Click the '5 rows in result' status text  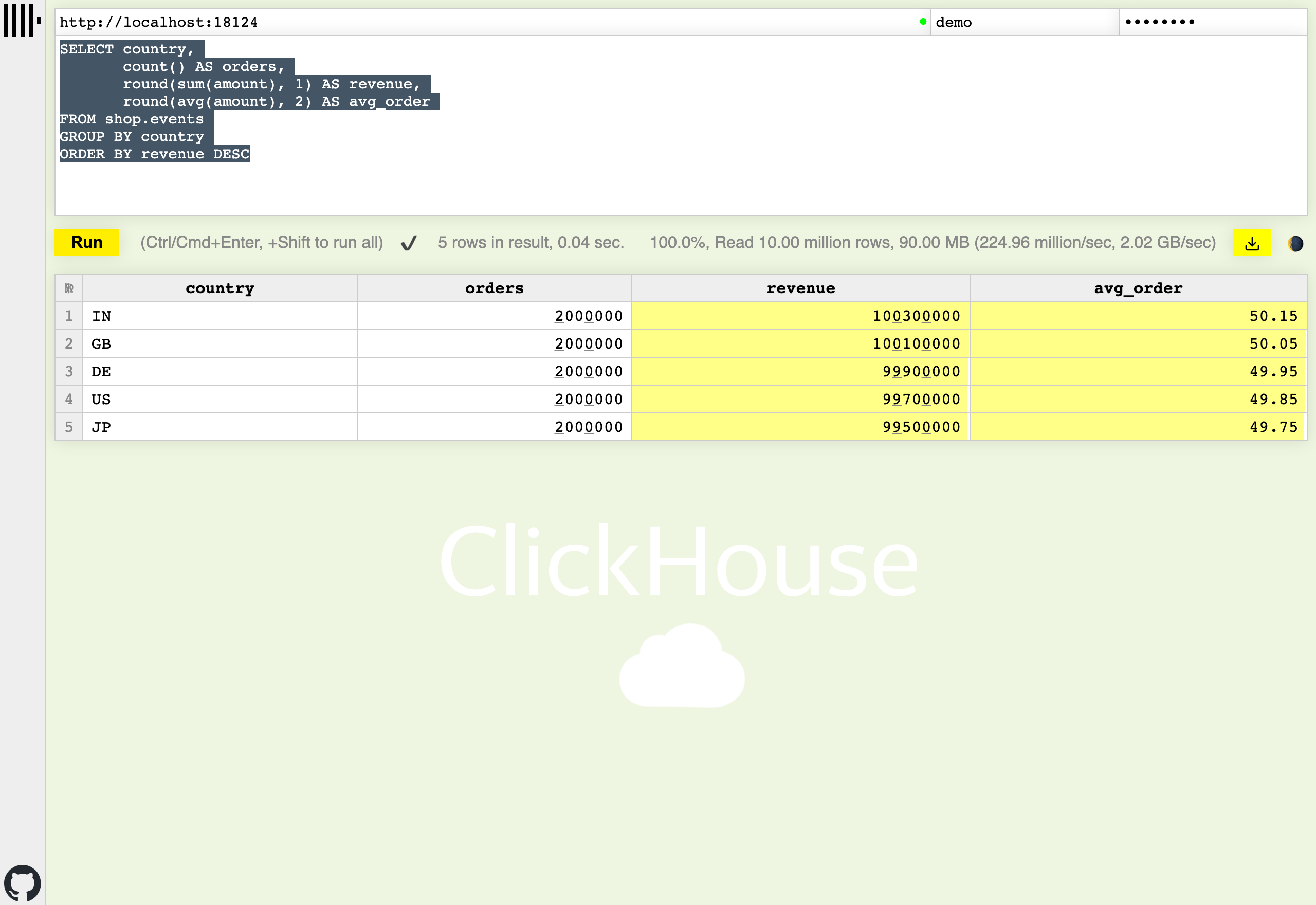(x=531, y=243)
